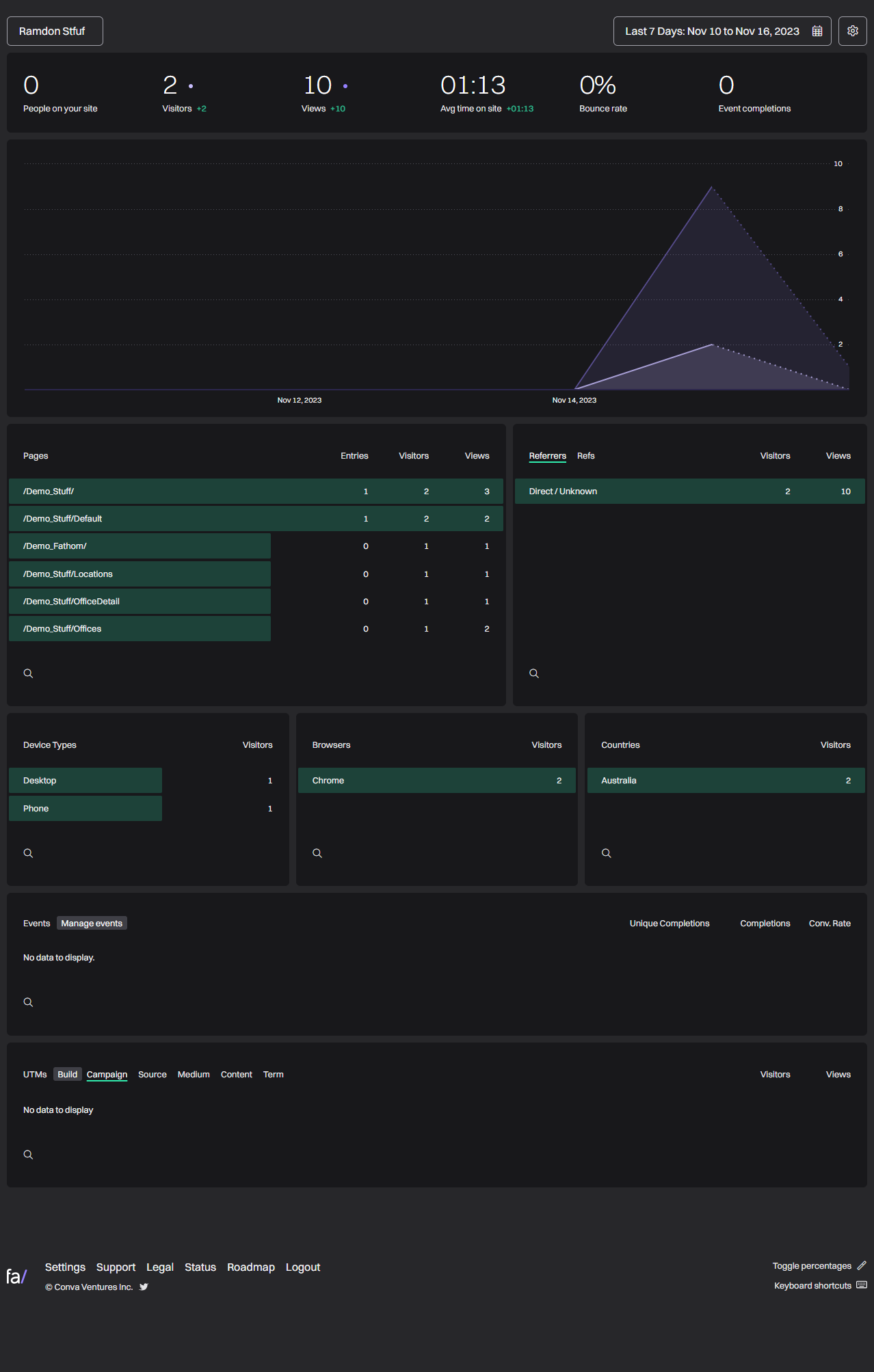874x1372 pixels.
Task: Select the Source UTM tab
Action: click(152, 1075)
